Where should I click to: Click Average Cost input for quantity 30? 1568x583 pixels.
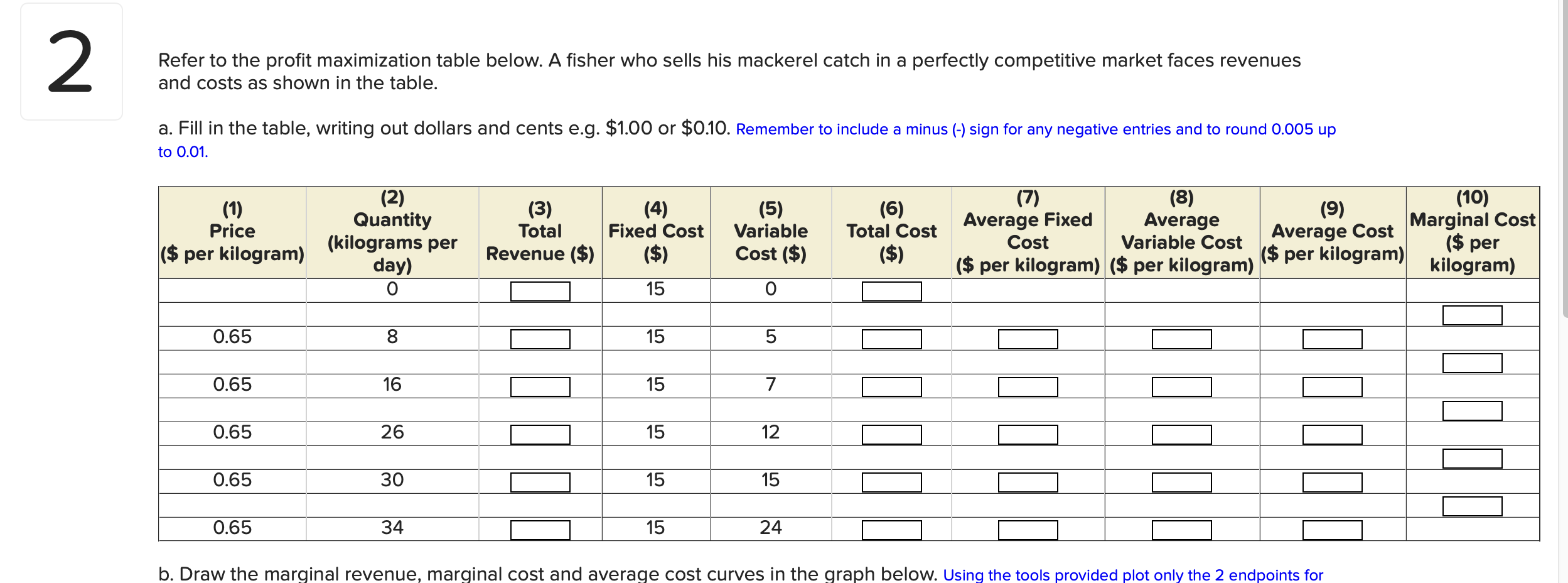click(1334, 481)
